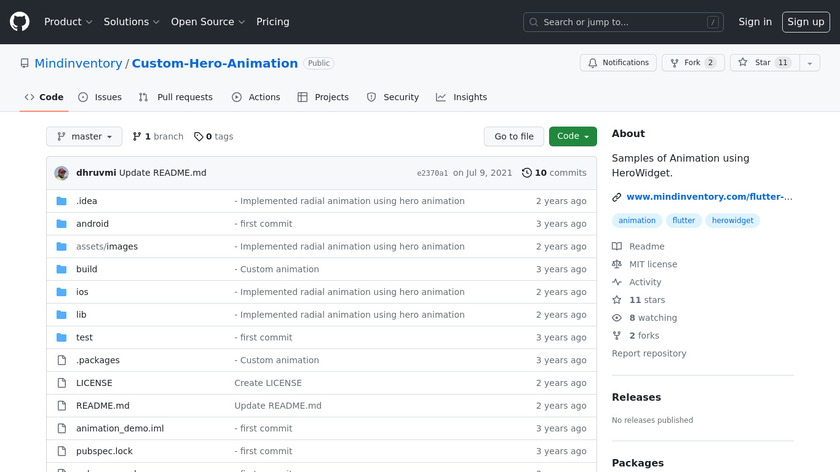Screen dimensions: 840x472
Task: Click the animation topic tag
Action: (636, 220)
